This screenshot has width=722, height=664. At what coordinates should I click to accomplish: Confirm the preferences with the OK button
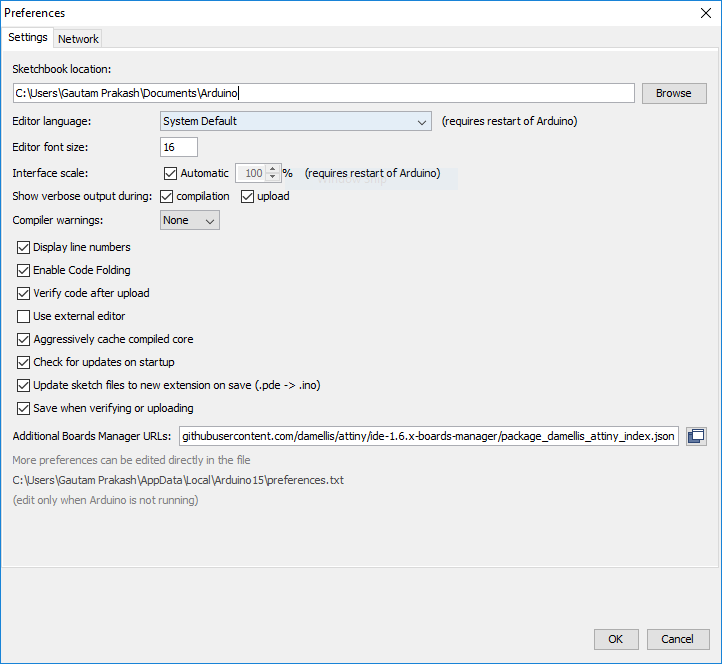coord(616,639)
